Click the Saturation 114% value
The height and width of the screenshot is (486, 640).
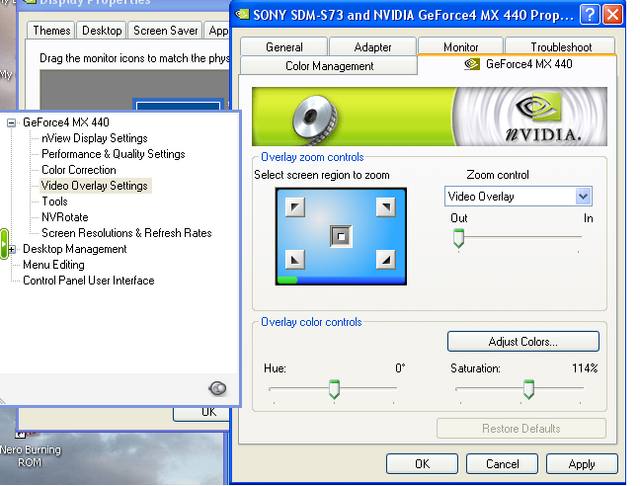point(584,368)
